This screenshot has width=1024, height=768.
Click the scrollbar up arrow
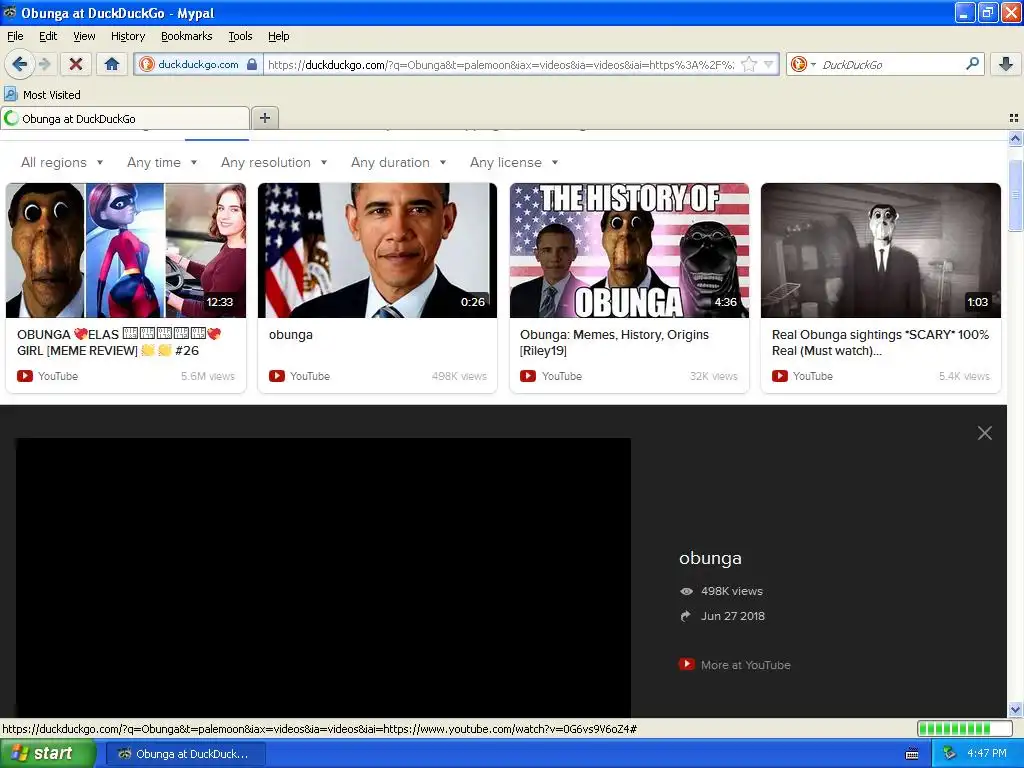[1016, 138]
